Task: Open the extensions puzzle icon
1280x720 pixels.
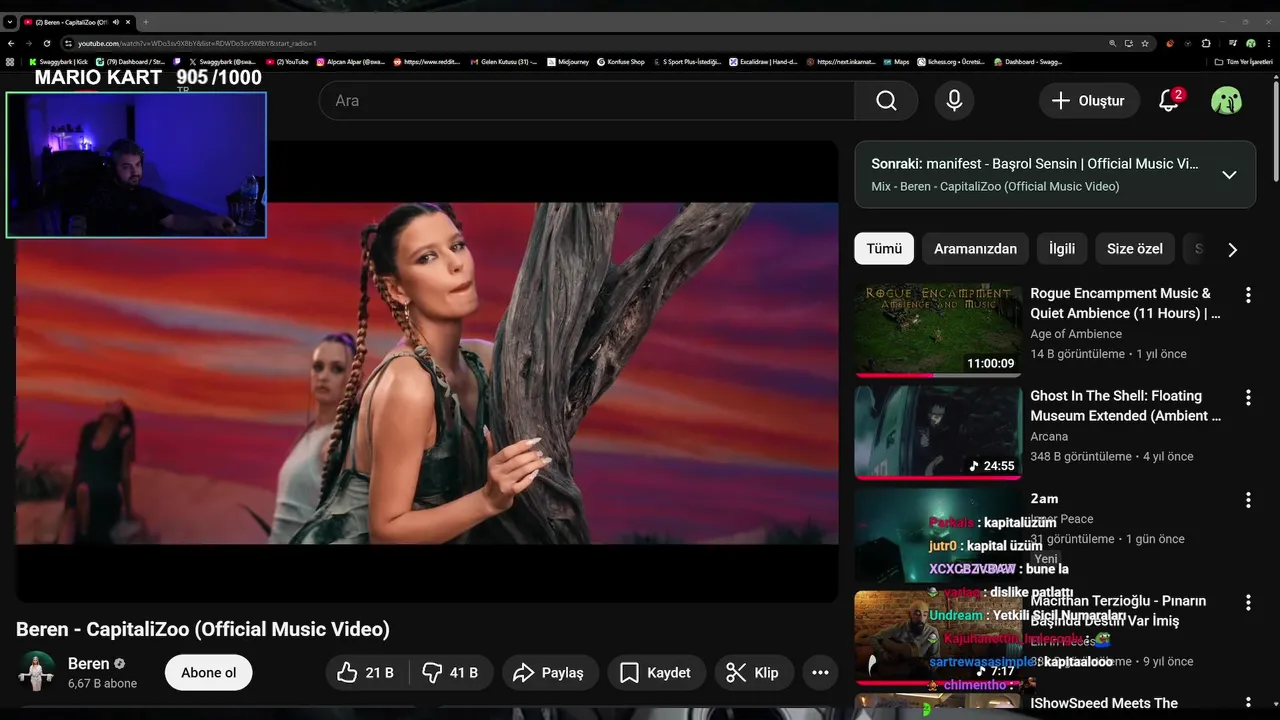Action: pyautogui.click(x=1205, y=43)
